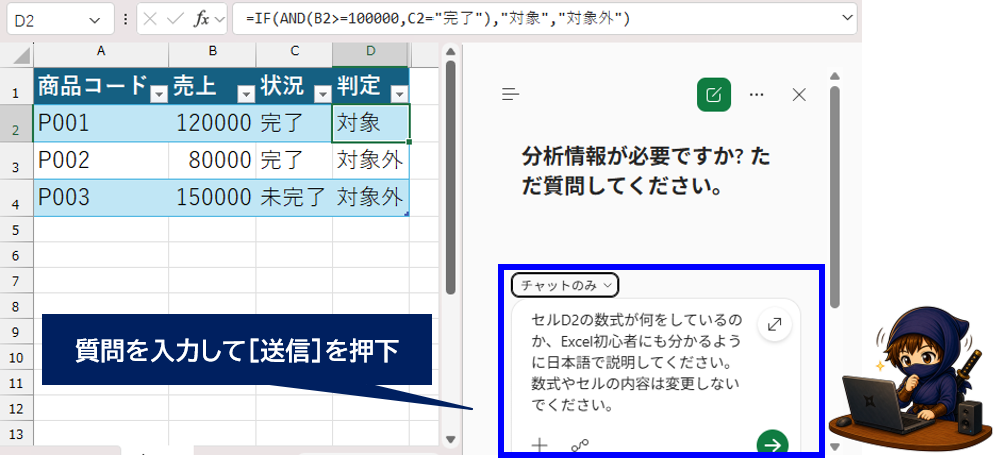Click cell with value 80000
This screenshot has width=999, height=458.
212,161
